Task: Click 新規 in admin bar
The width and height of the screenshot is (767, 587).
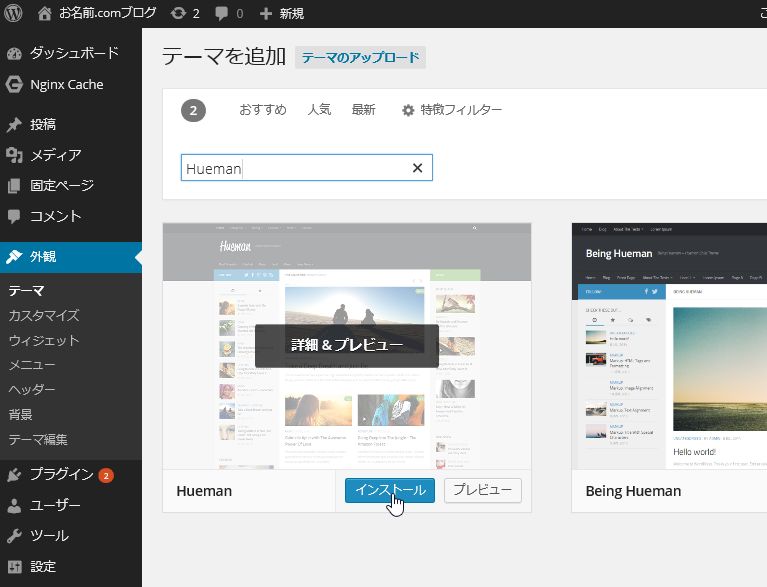Action: click(x=292, y=13)
